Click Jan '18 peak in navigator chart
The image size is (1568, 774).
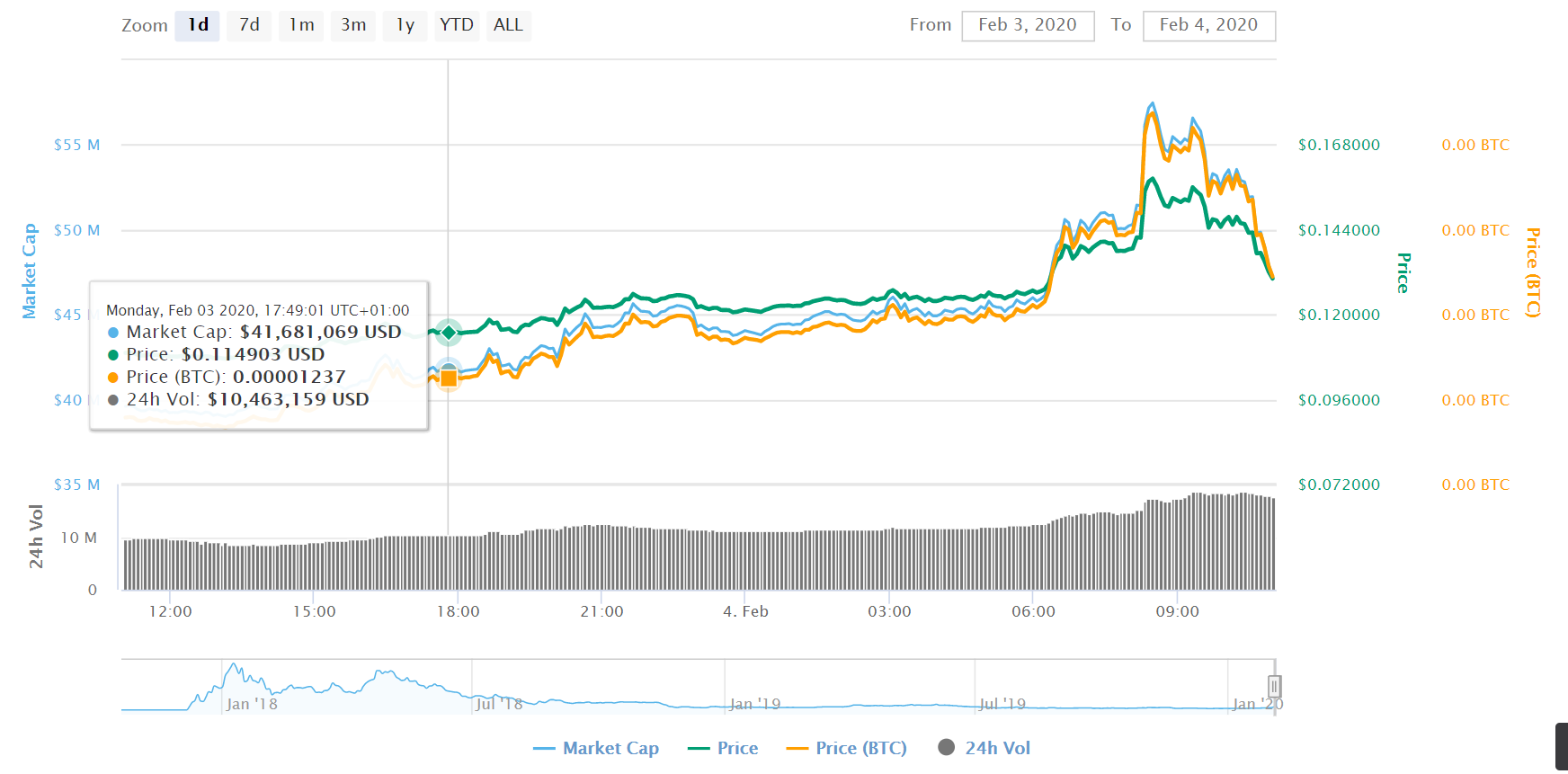235,666
